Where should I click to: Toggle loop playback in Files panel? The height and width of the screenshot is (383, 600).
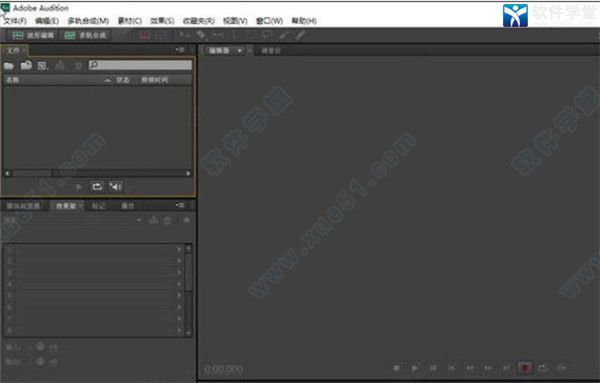pos(97,186)
